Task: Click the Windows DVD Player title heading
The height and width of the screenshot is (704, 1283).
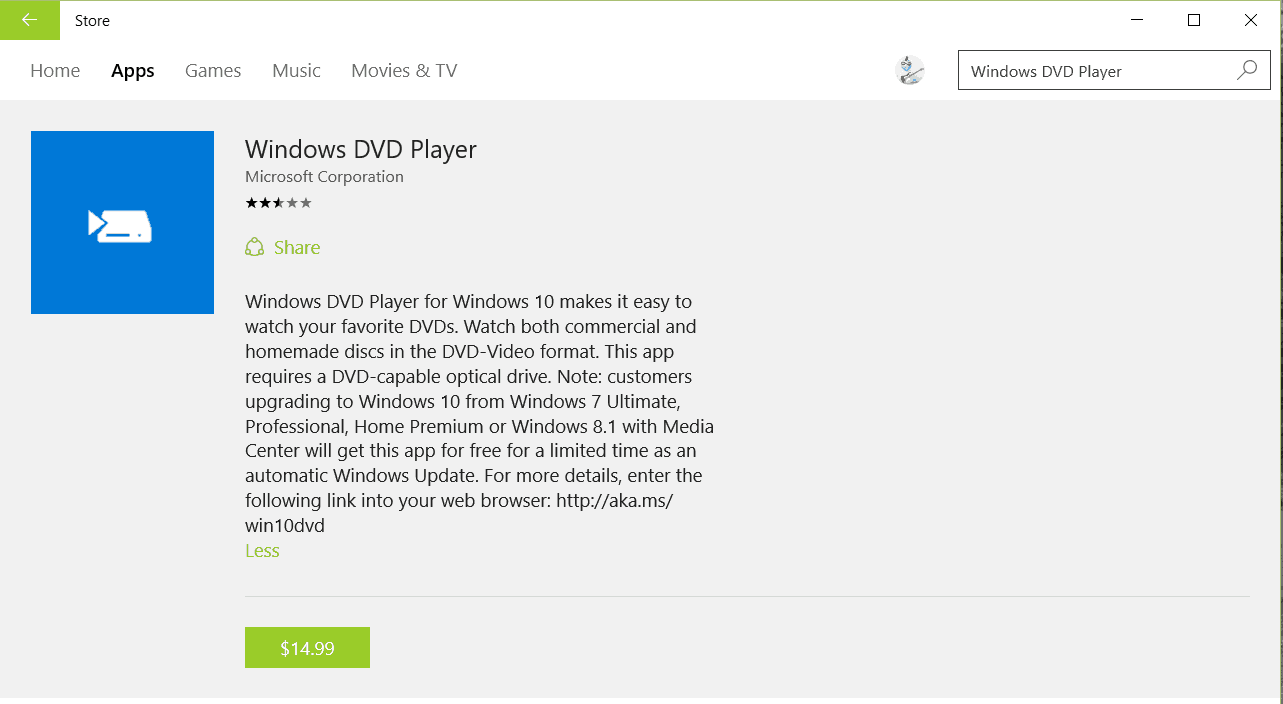Action: click(x=361, y=149)
